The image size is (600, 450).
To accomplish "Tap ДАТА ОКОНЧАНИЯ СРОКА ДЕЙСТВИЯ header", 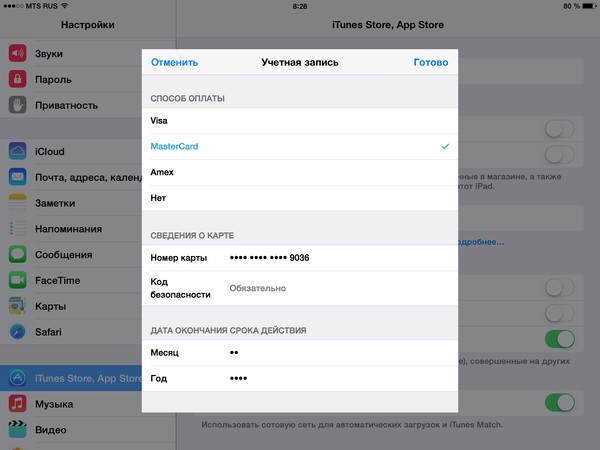I will tap(228, 330).
